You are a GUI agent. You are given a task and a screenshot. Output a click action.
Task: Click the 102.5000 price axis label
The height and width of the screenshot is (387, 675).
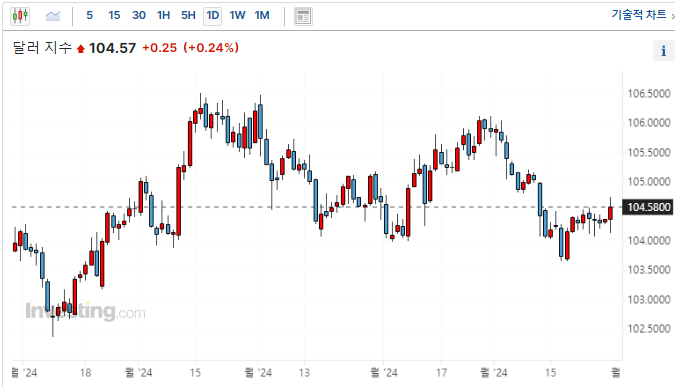649,329
